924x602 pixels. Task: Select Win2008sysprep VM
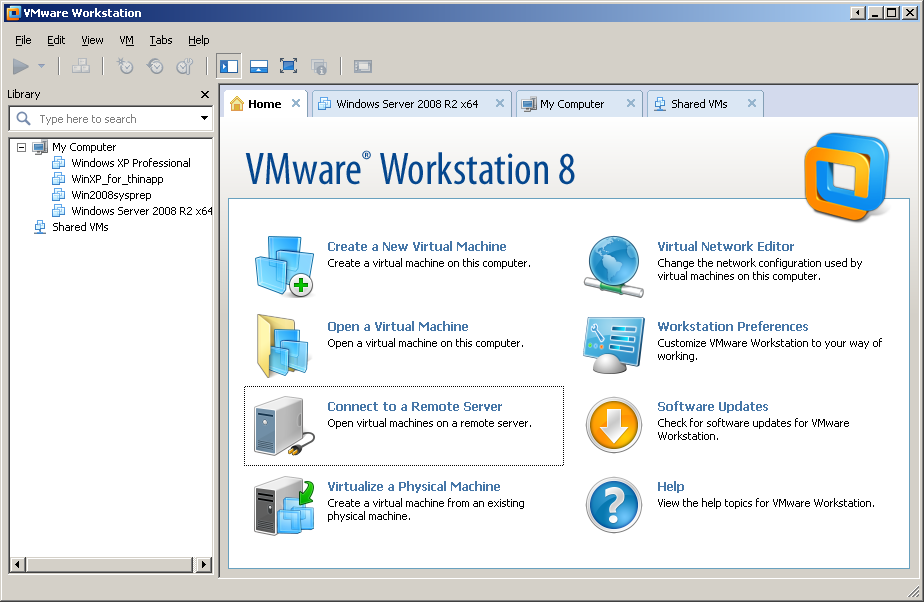pyautogui.click(x=111, y=195)
